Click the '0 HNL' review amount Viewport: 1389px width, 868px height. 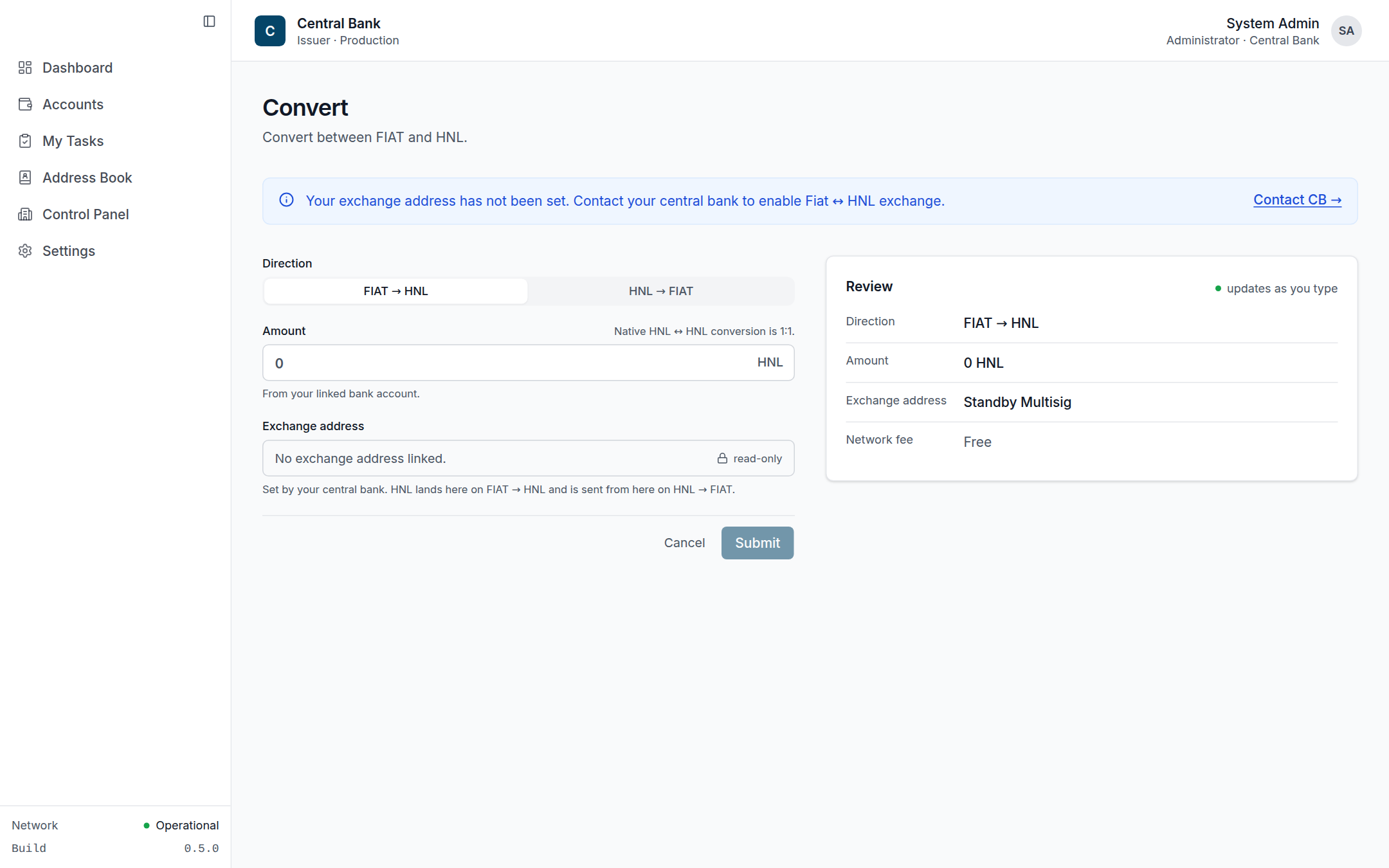coord(983,363)
